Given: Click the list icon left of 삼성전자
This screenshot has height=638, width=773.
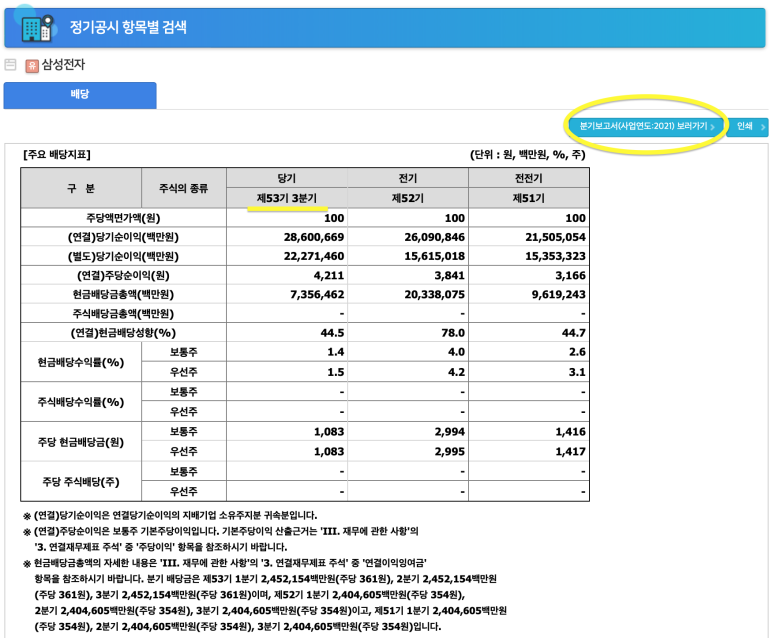Looking at the screenshot, I should point(10,65).
